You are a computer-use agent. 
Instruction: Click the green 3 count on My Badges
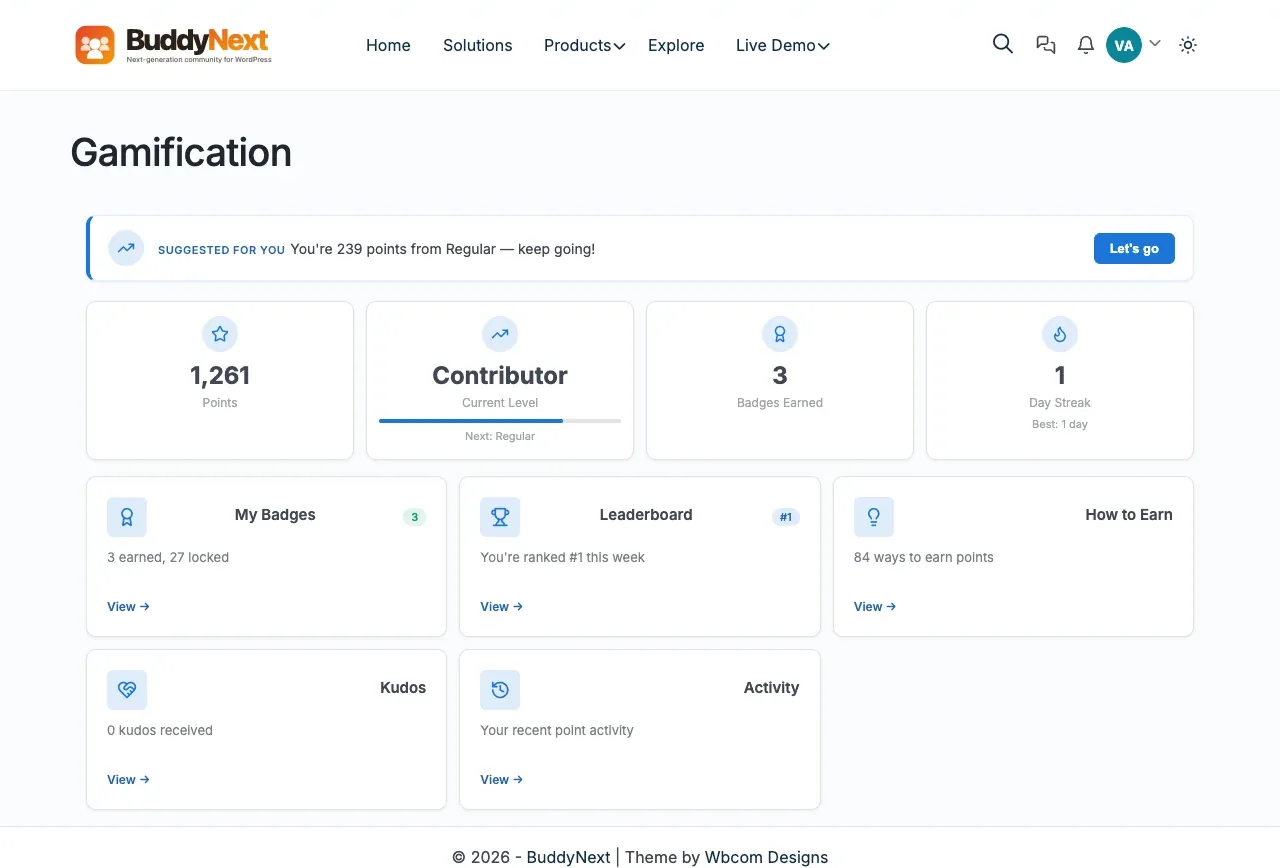click(x=414, y=517)
